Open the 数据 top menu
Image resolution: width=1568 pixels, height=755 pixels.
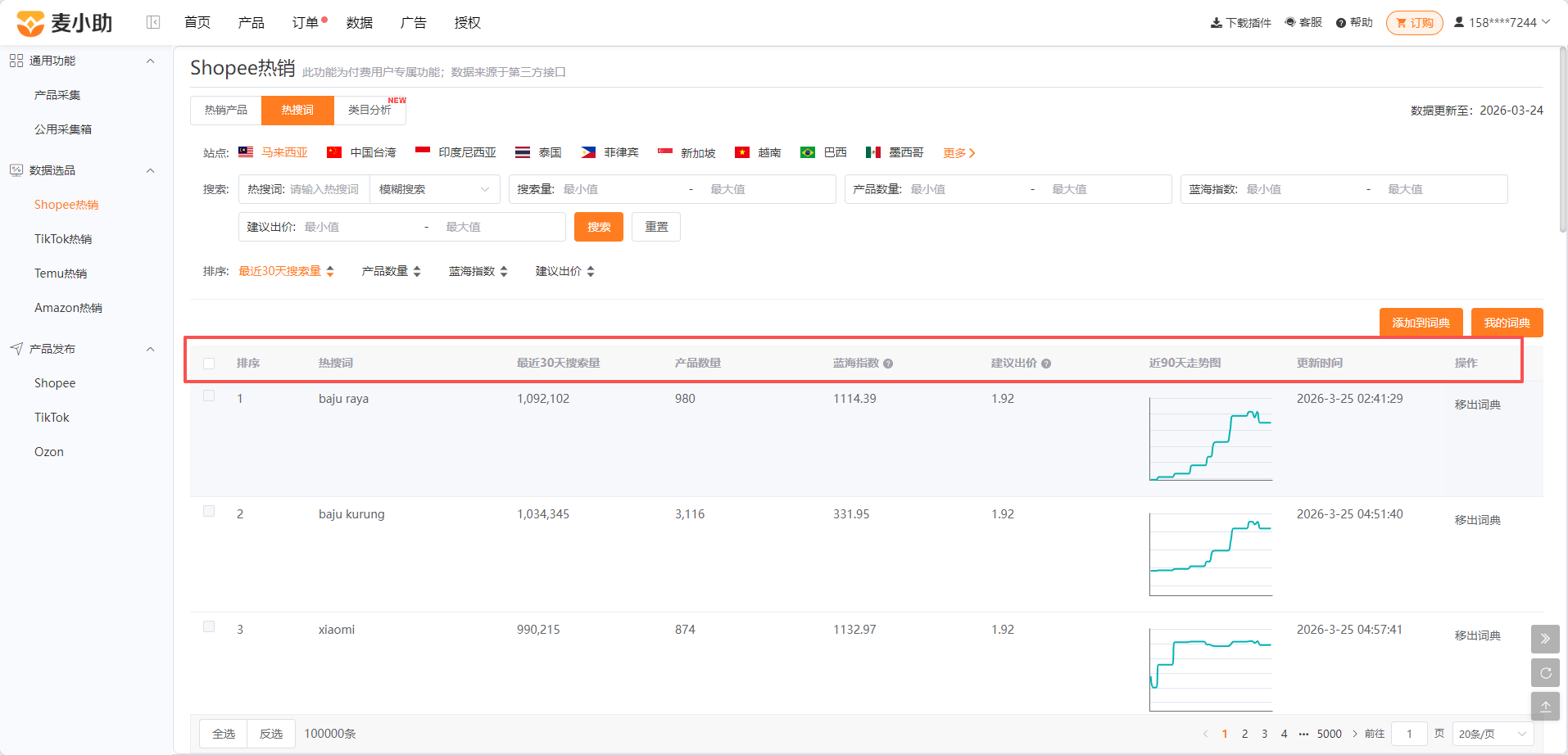pos(360,22)
